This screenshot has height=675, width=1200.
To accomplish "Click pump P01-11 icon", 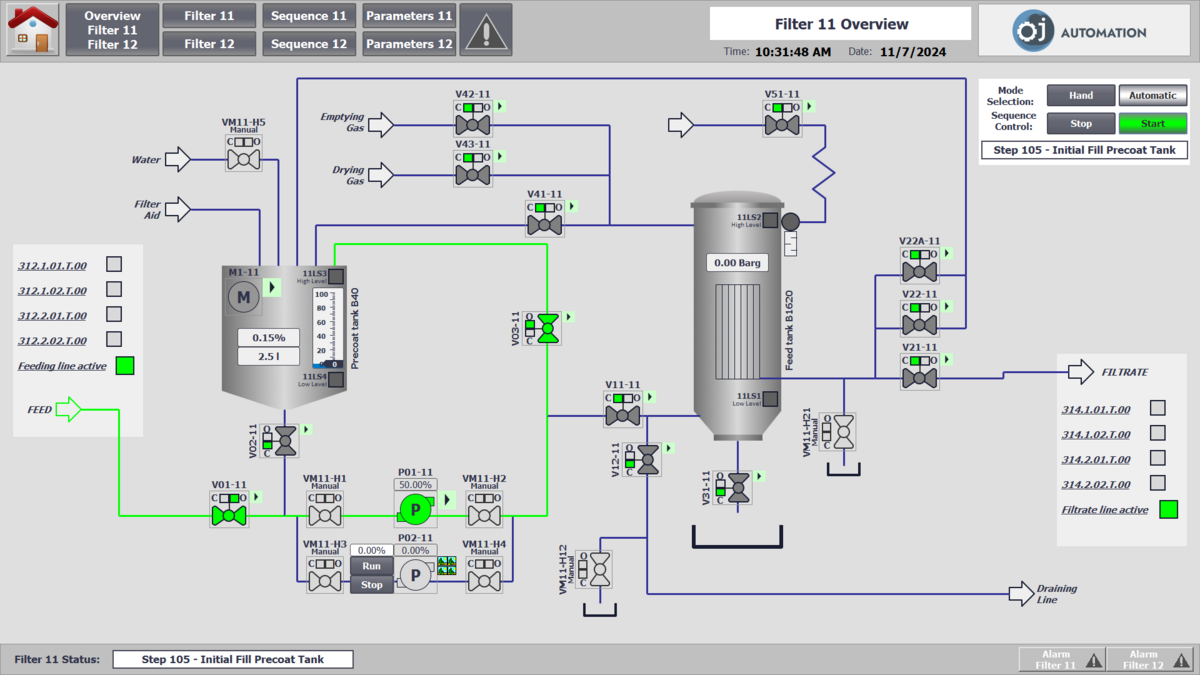I will click(x=415, y=510).
